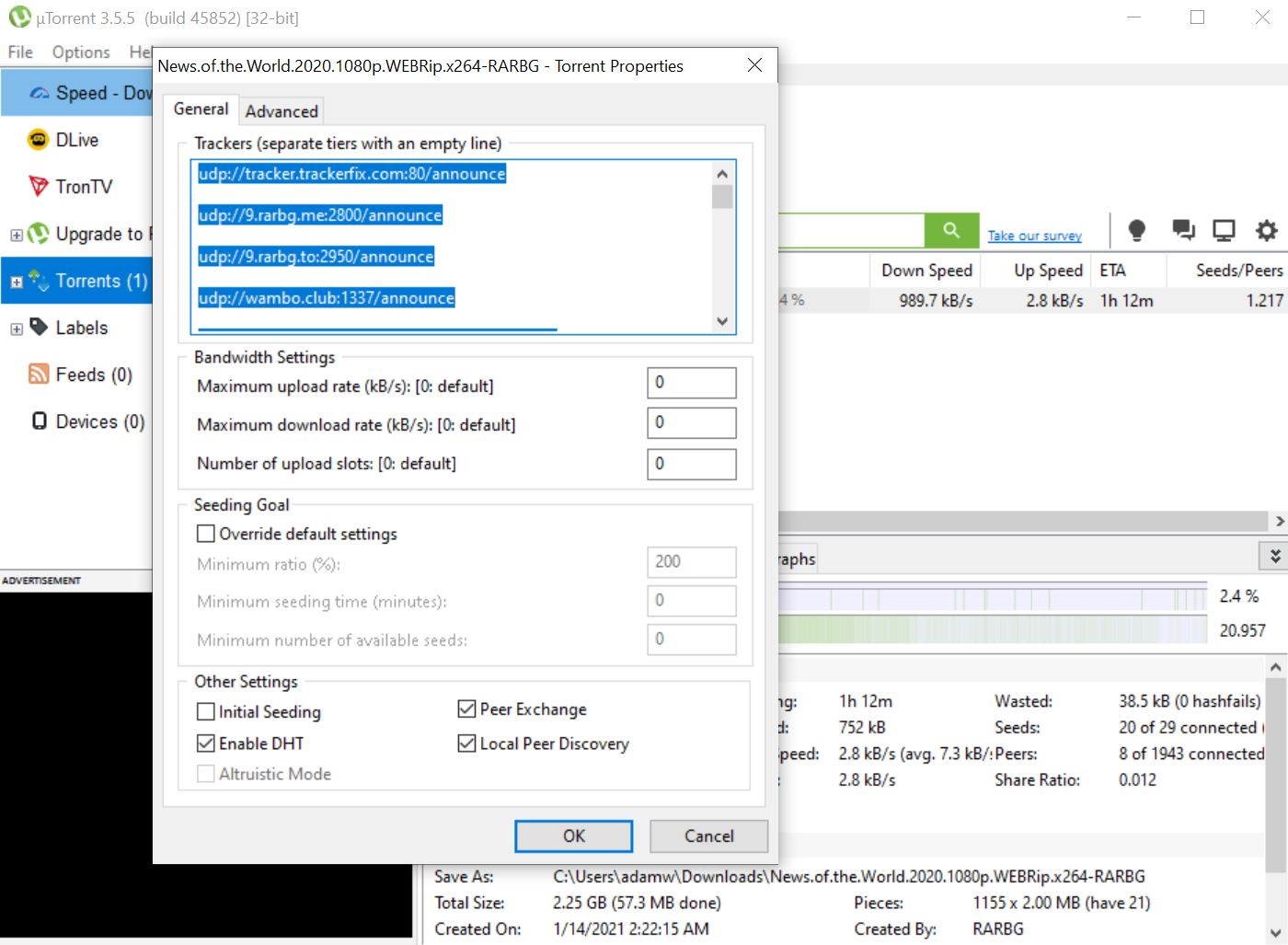Click torrent list horizontal scroll right arrow
The height and width of the screenshot is (945, 1288).
[1279, 522]
